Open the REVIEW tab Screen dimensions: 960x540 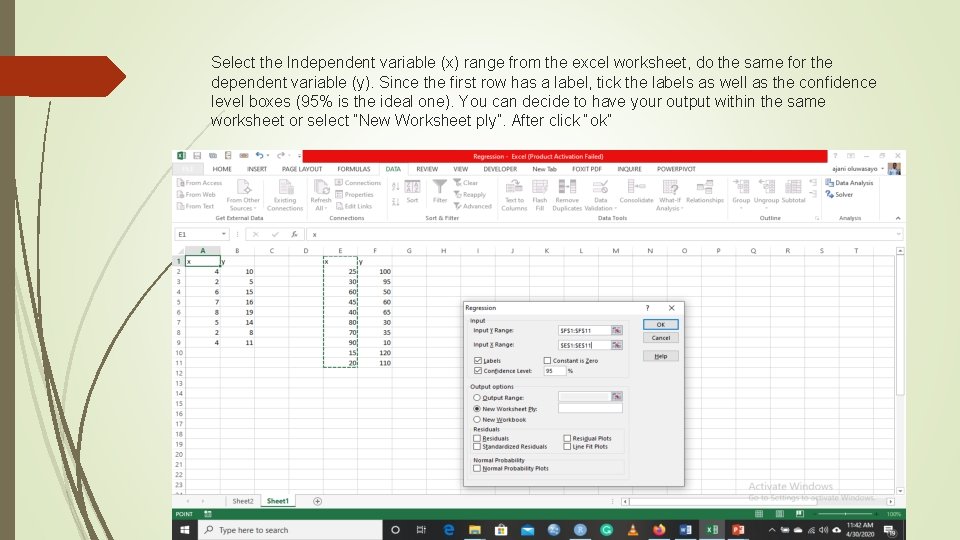[x=427, y=169]
